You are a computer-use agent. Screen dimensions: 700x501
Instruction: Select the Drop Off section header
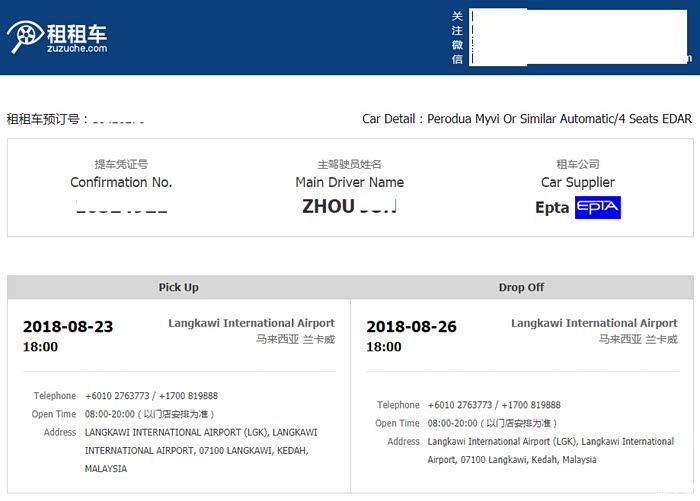coord(521,287)
